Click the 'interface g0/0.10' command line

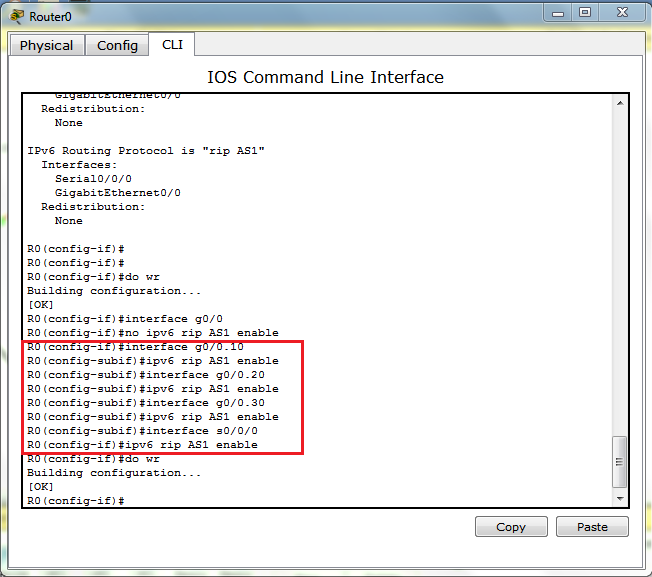[x=135, y=347]
